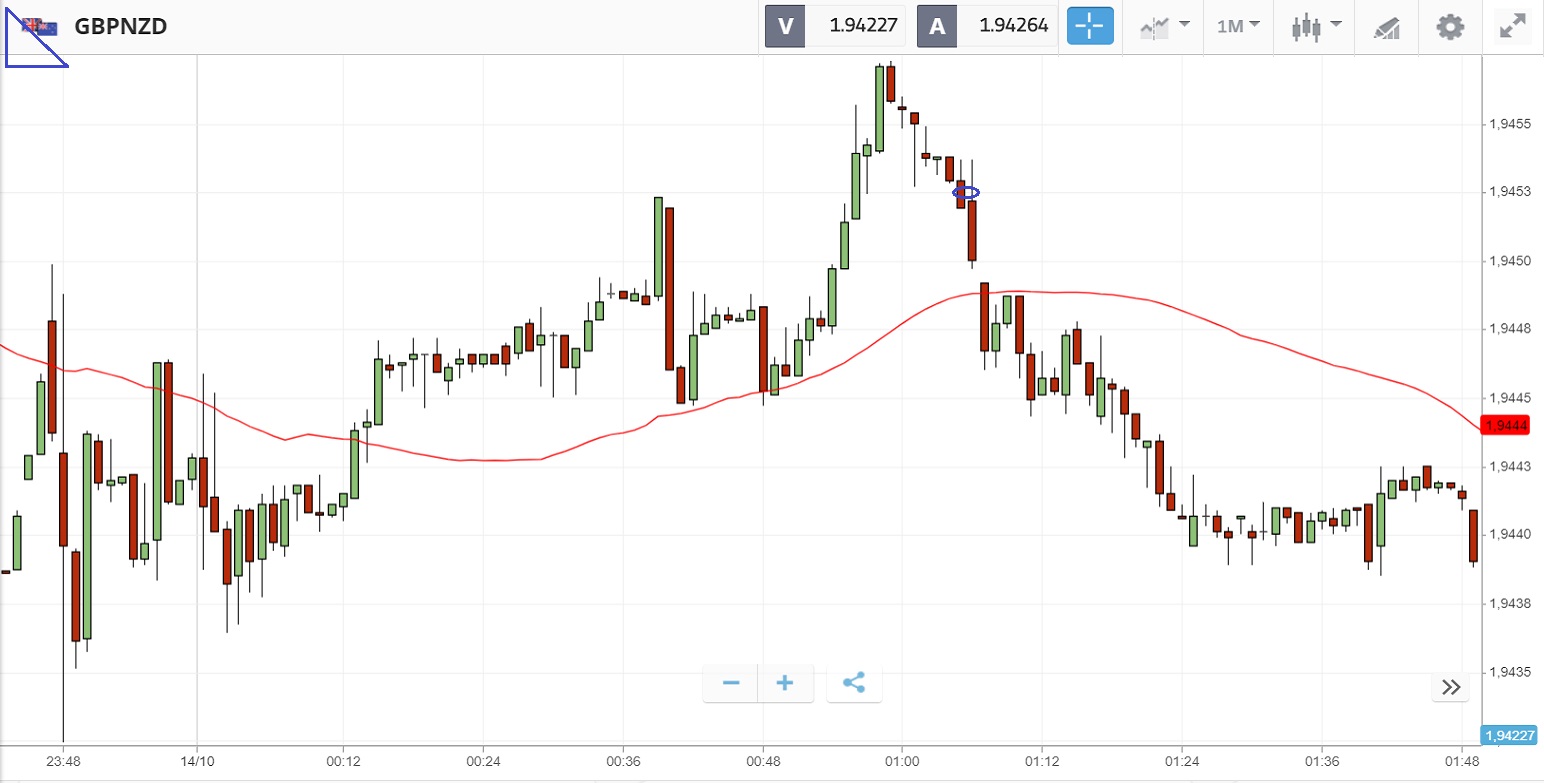1544x783 pixels.
Task: Select the blue ellipse drawing on chart
Action: pyautogui.click(x=966, y=192)
